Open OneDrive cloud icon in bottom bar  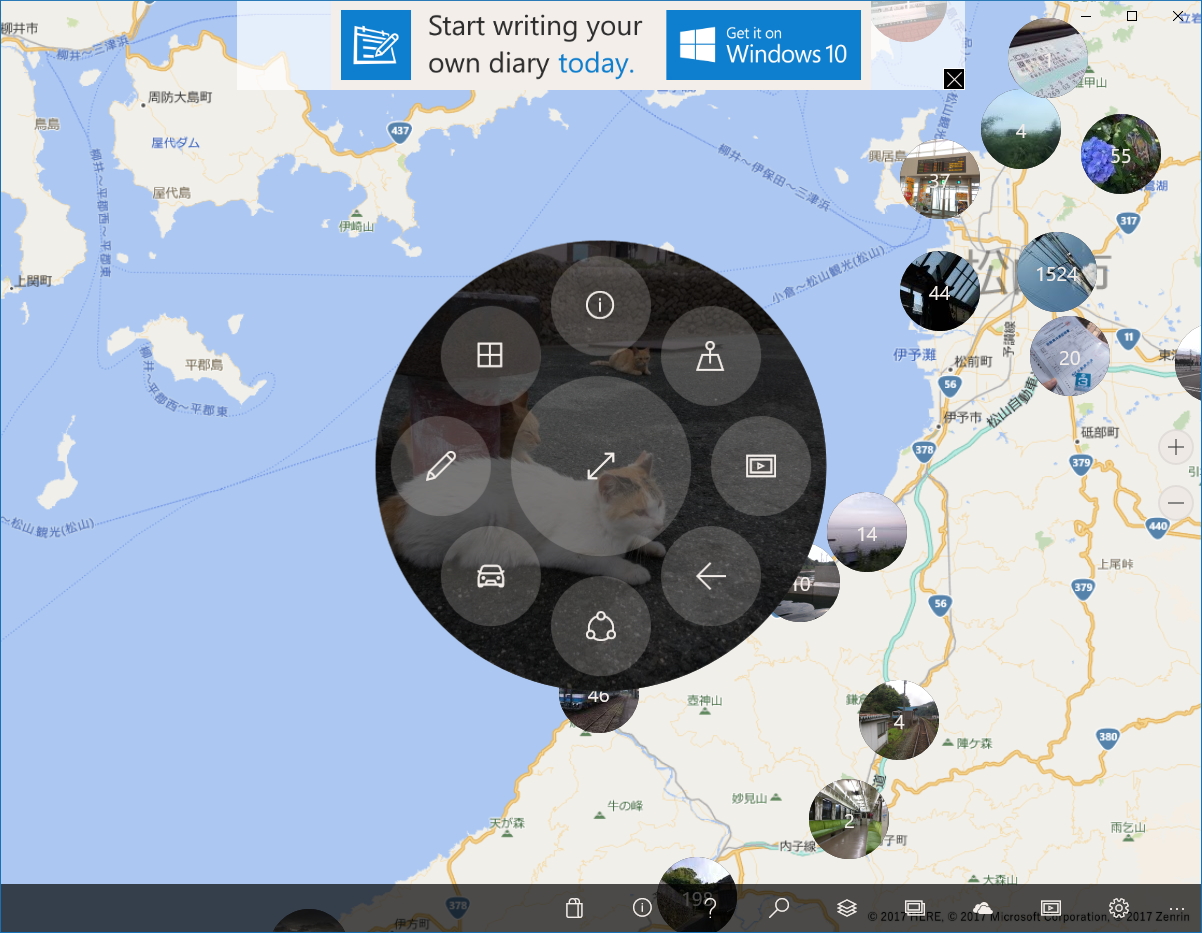(x=982, y=907)
